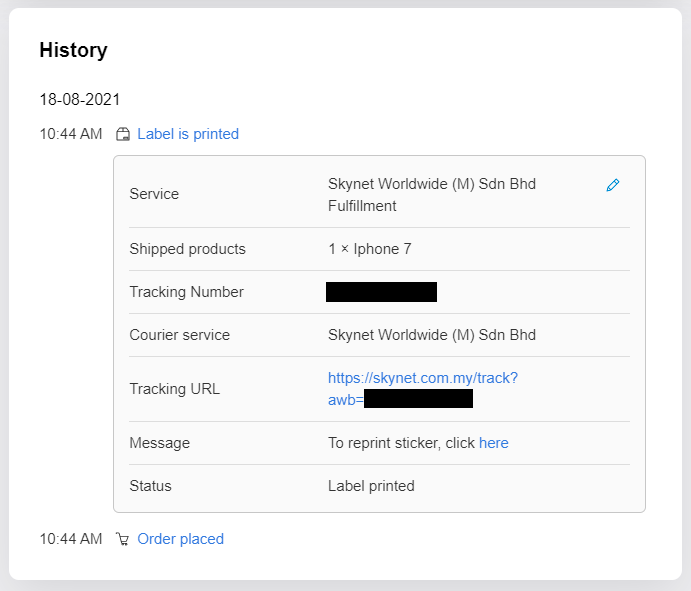
Task: Click the Courier service value Skynet Worldwide
Action: pos(431,335)
